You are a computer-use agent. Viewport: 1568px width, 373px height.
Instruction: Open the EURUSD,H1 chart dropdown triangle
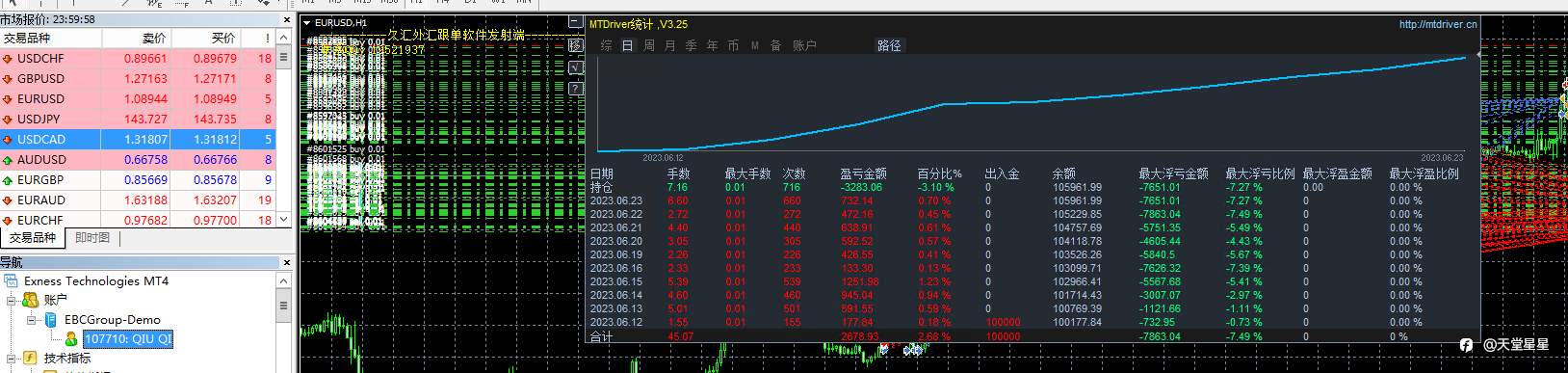point(307,22)
